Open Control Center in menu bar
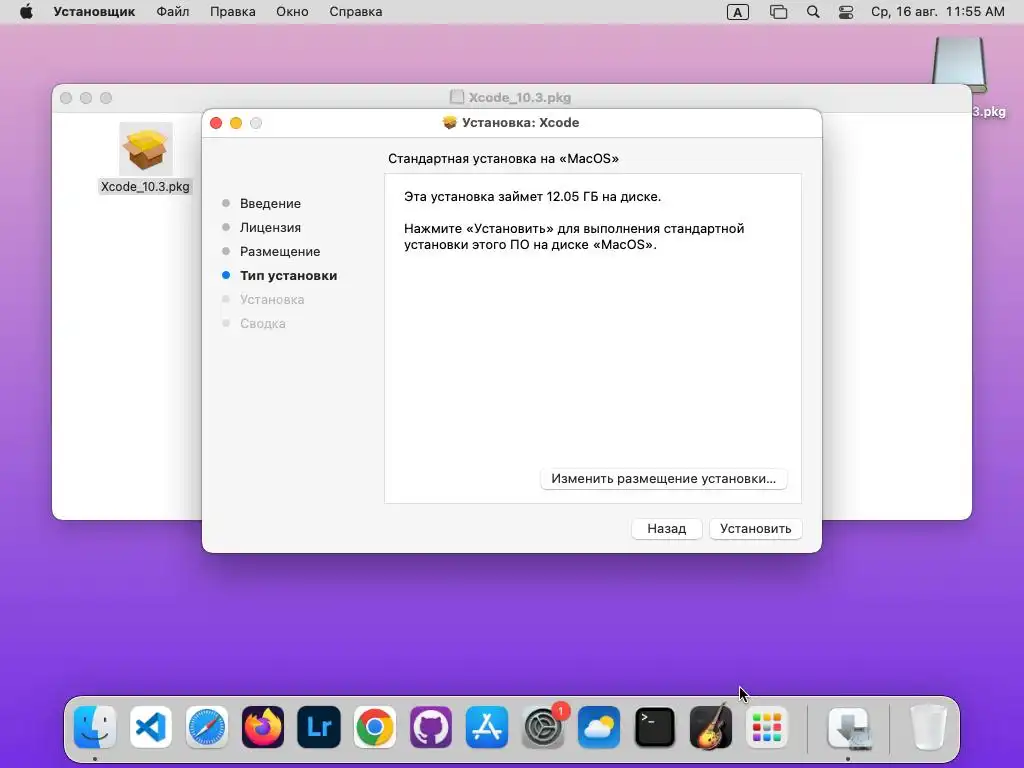The image size is (1024, 768). [846, 12]
